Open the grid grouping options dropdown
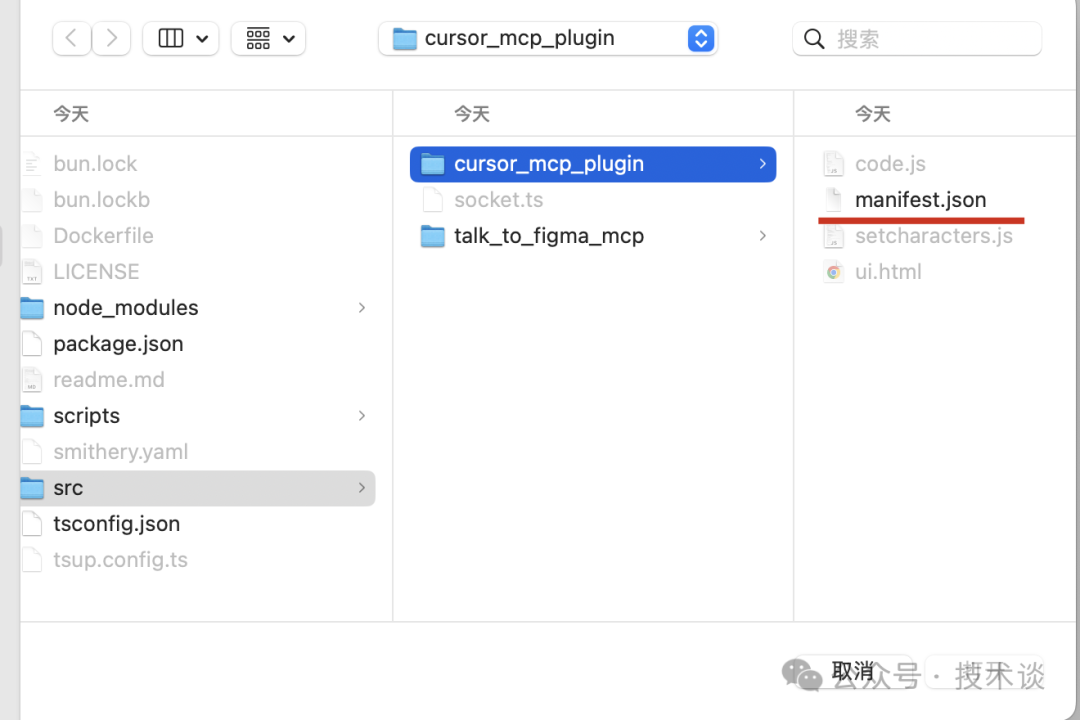 (x=269, y=39)
